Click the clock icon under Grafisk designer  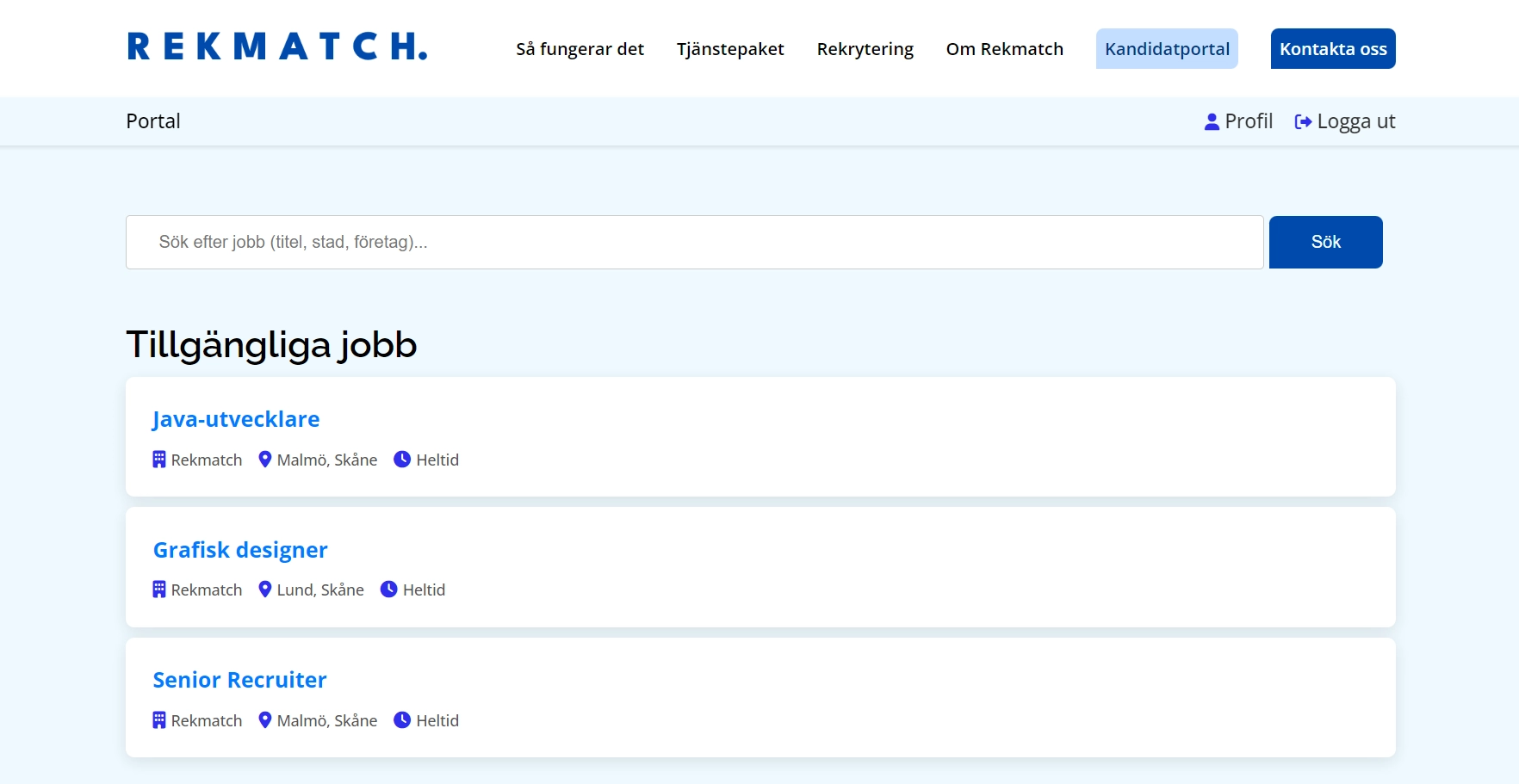(387, 590)
